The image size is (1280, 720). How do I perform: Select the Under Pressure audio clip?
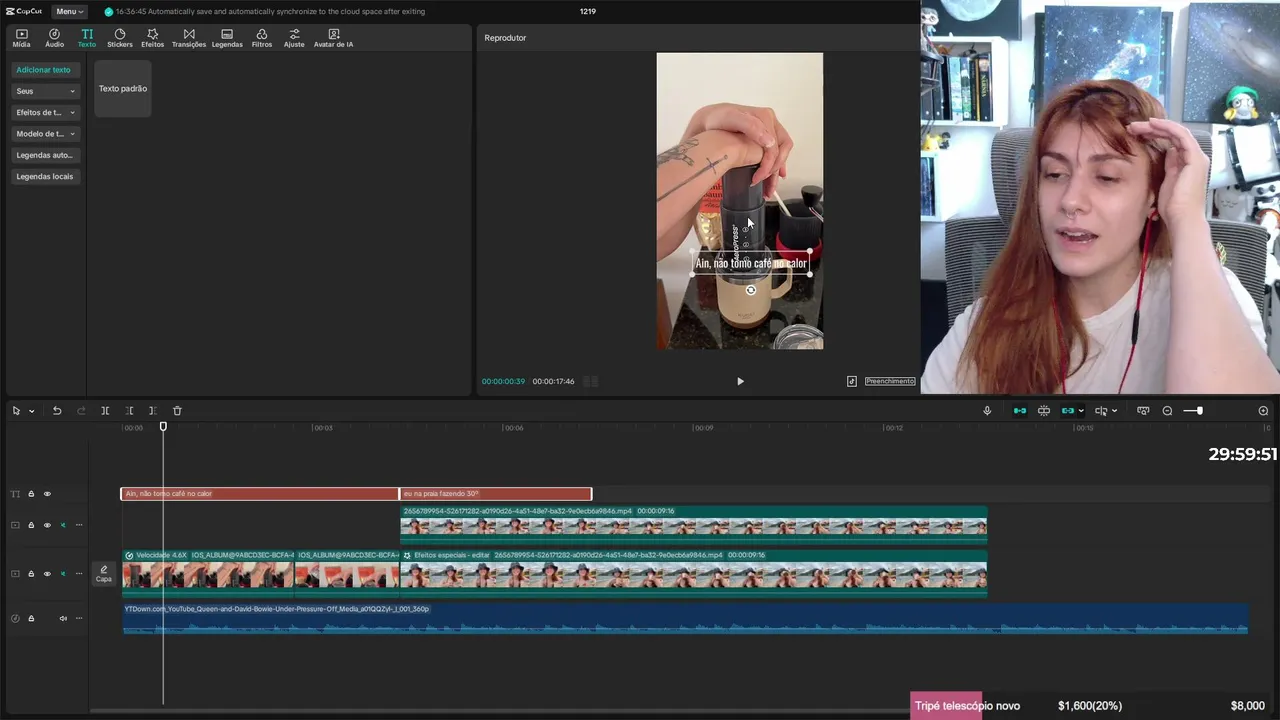click(685, 619)
